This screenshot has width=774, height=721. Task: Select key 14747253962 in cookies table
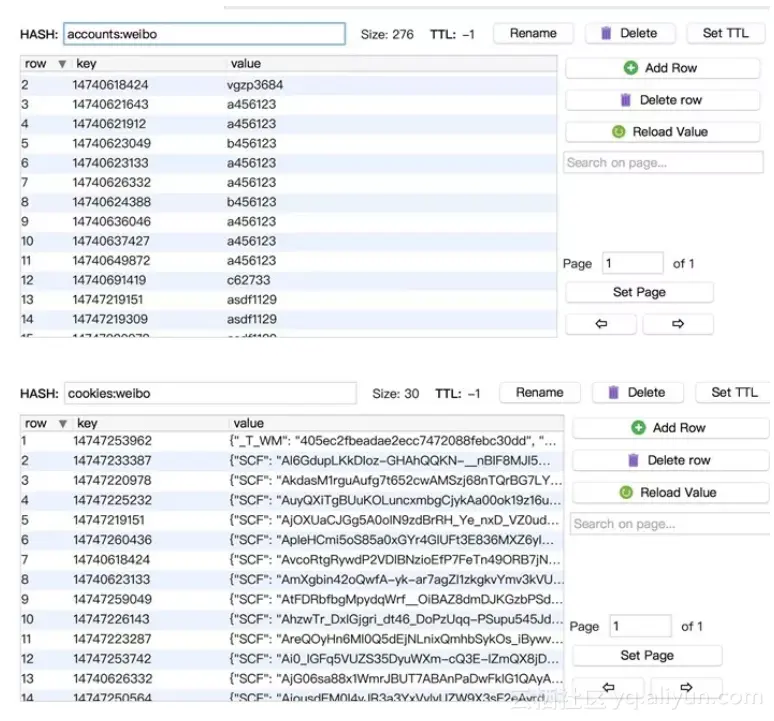click(113, 441)
